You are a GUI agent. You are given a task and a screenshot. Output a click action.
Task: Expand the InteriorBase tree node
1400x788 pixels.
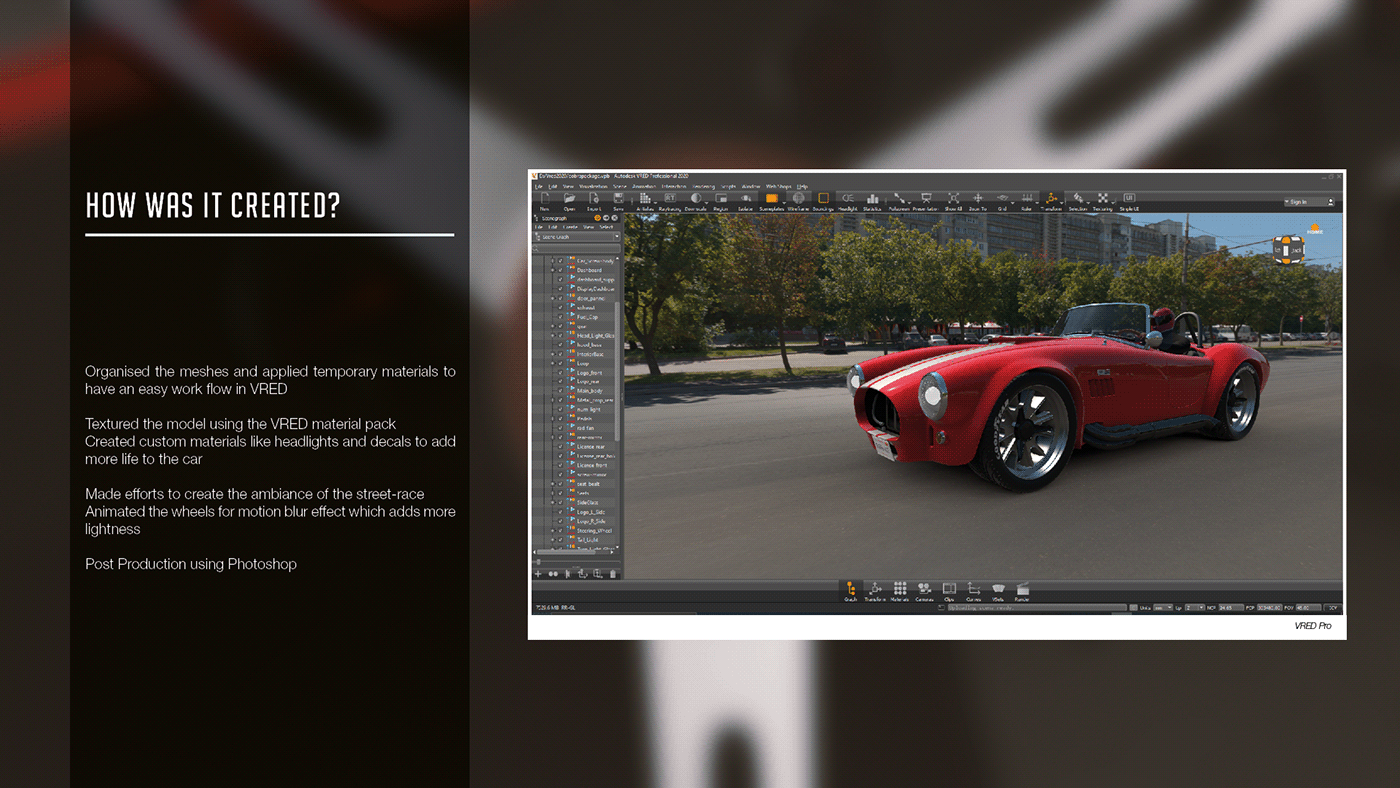click(x=552, y=354)
